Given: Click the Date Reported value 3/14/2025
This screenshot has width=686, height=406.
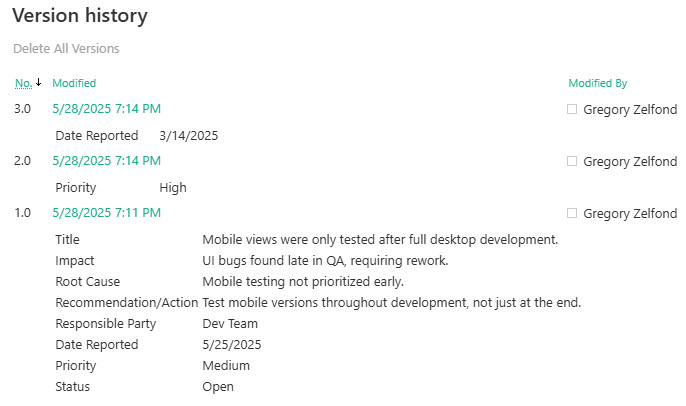Looking at the screenshot, I should click(x=189, y=136).
